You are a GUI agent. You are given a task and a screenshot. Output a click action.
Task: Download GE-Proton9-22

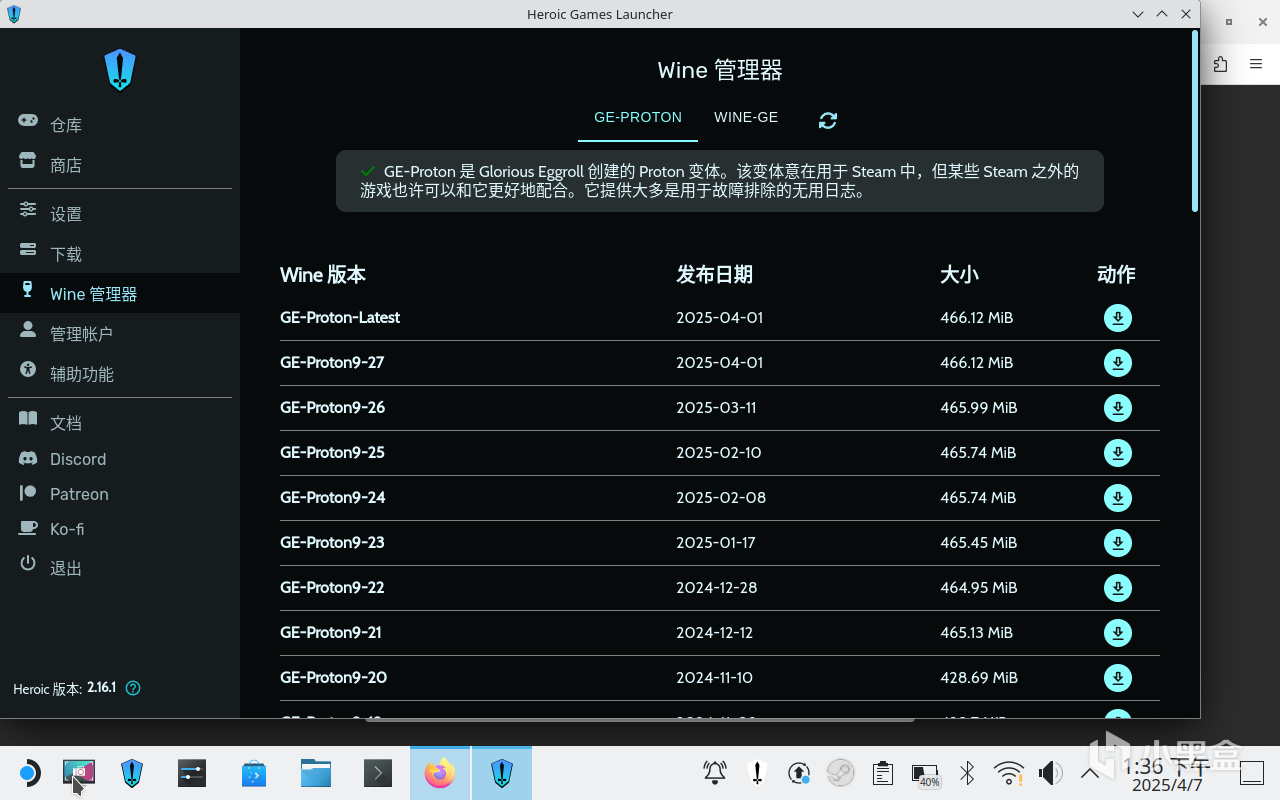tap(1118, 588)
